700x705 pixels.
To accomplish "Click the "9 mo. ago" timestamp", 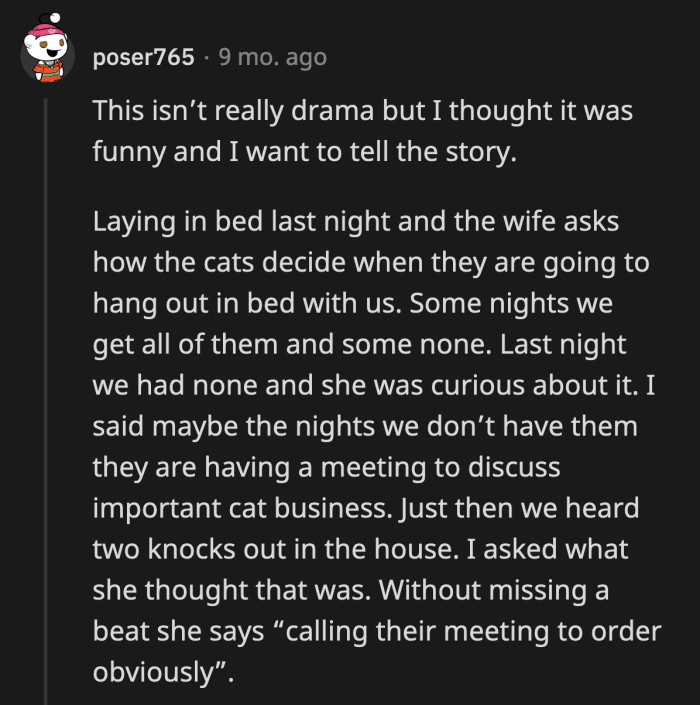I will click(273, 58).
